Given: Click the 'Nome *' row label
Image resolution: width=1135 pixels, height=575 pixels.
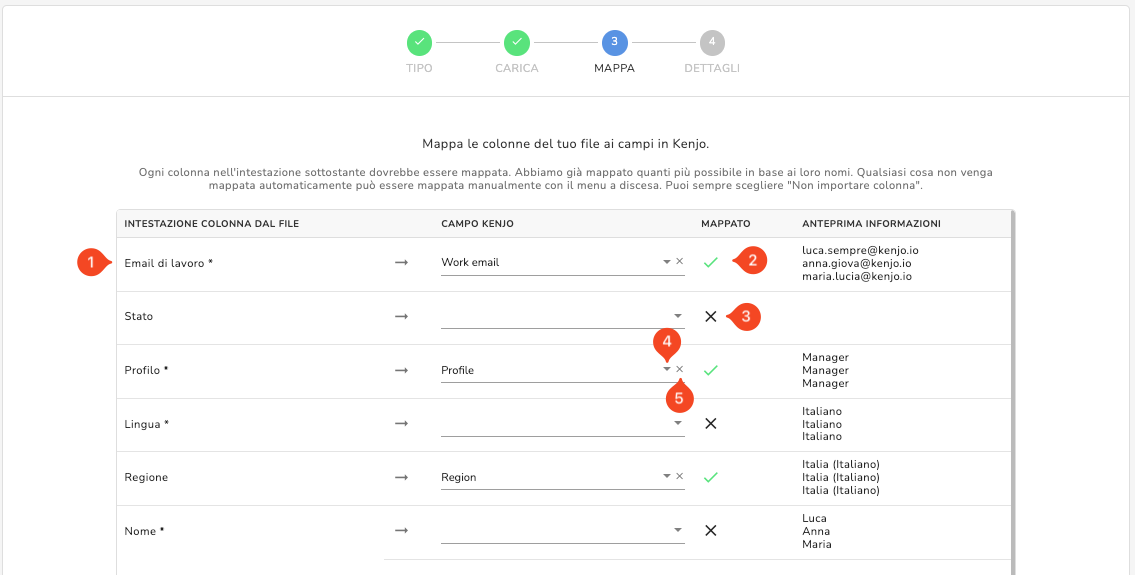Looking at the screenshot, I should tap(144, 531).
